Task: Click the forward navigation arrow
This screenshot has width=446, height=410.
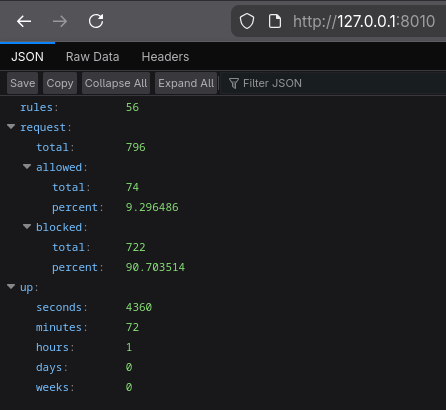Action: [x=60, y=22]
